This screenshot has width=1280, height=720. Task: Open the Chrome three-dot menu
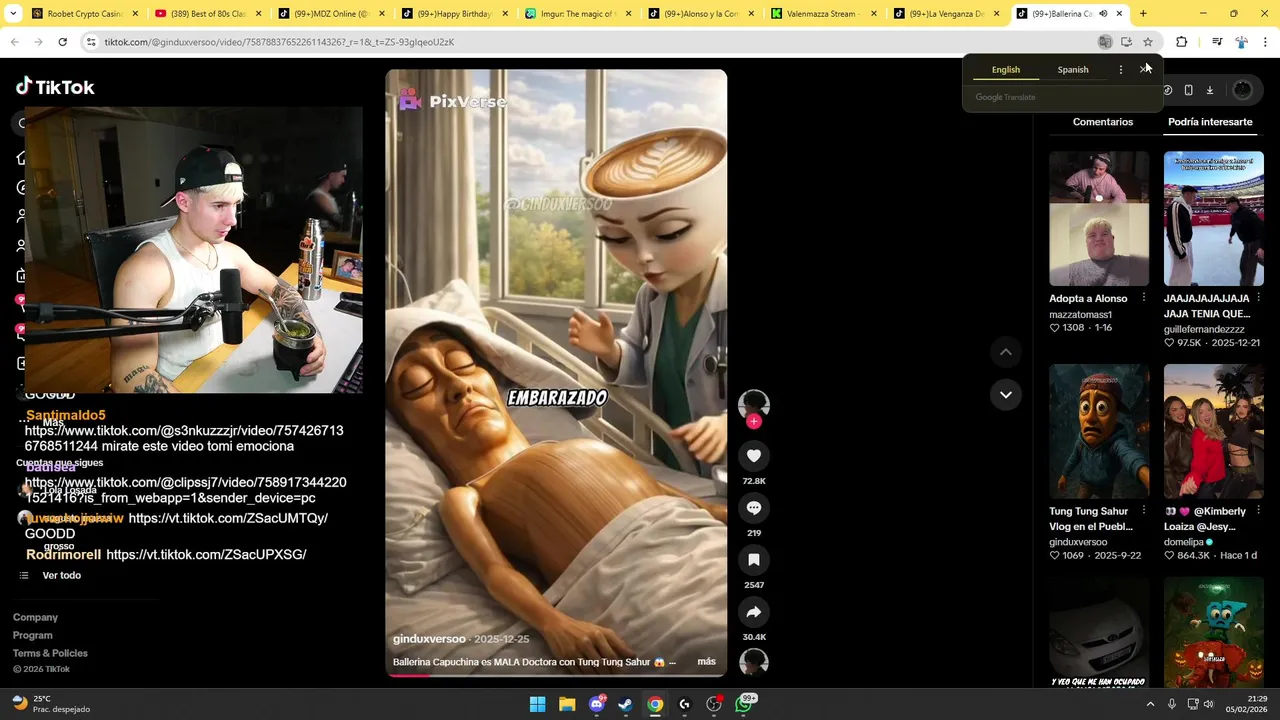coord(1266,42)
